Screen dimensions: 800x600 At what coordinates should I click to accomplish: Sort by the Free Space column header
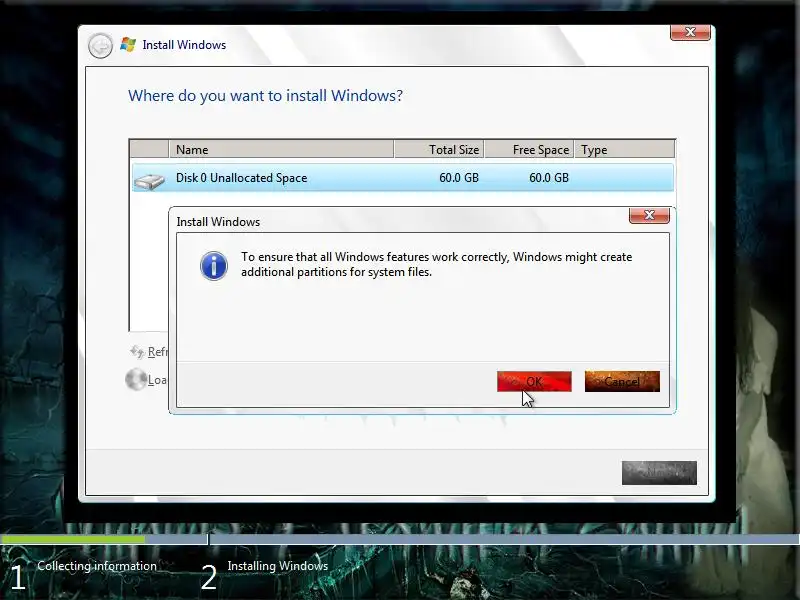[529, 149]
